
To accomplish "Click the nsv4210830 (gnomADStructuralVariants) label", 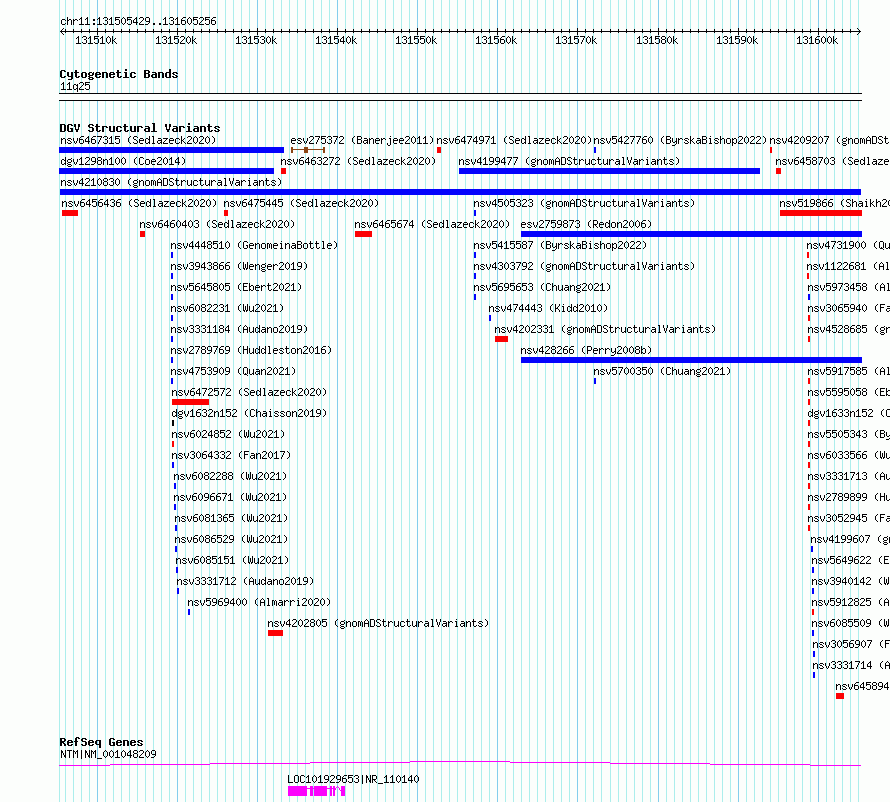I will click(x=171, y=182).
